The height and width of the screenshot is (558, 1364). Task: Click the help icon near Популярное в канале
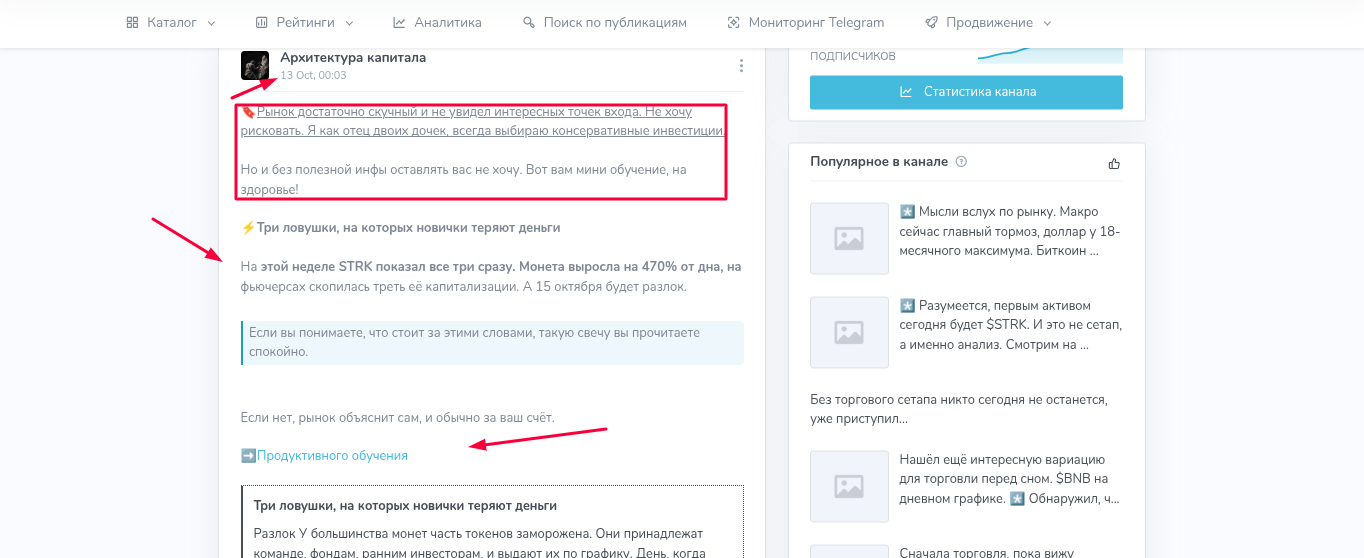(961, 162)
